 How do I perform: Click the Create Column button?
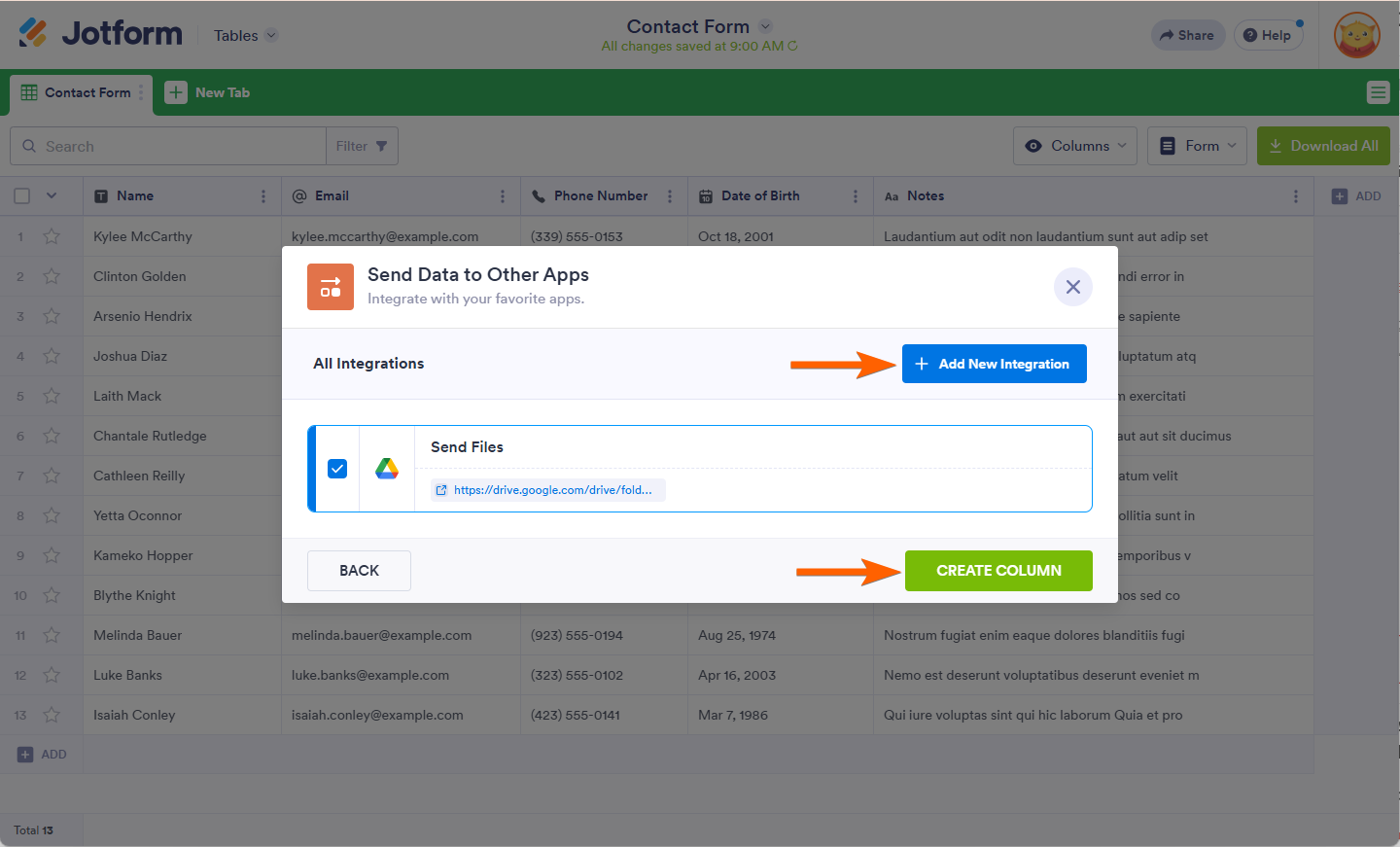pos(998,571)
